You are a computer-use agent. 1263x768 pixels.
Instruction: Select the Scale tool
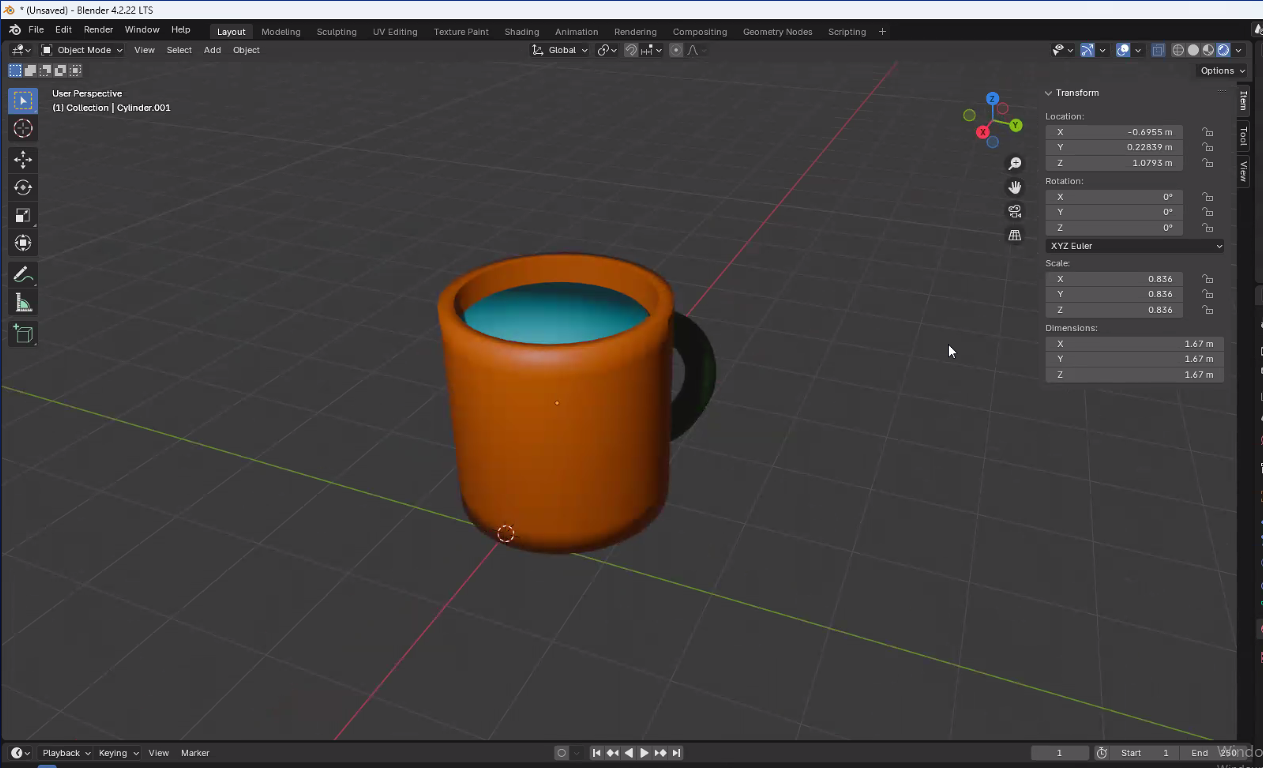pos(23,215)
